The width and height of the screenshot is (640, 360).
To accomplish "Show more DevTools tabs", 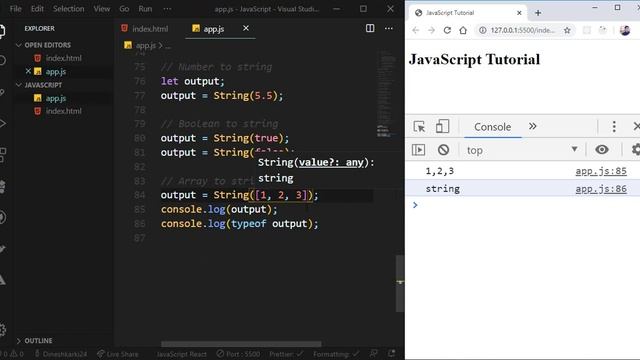I will point(532,127).
